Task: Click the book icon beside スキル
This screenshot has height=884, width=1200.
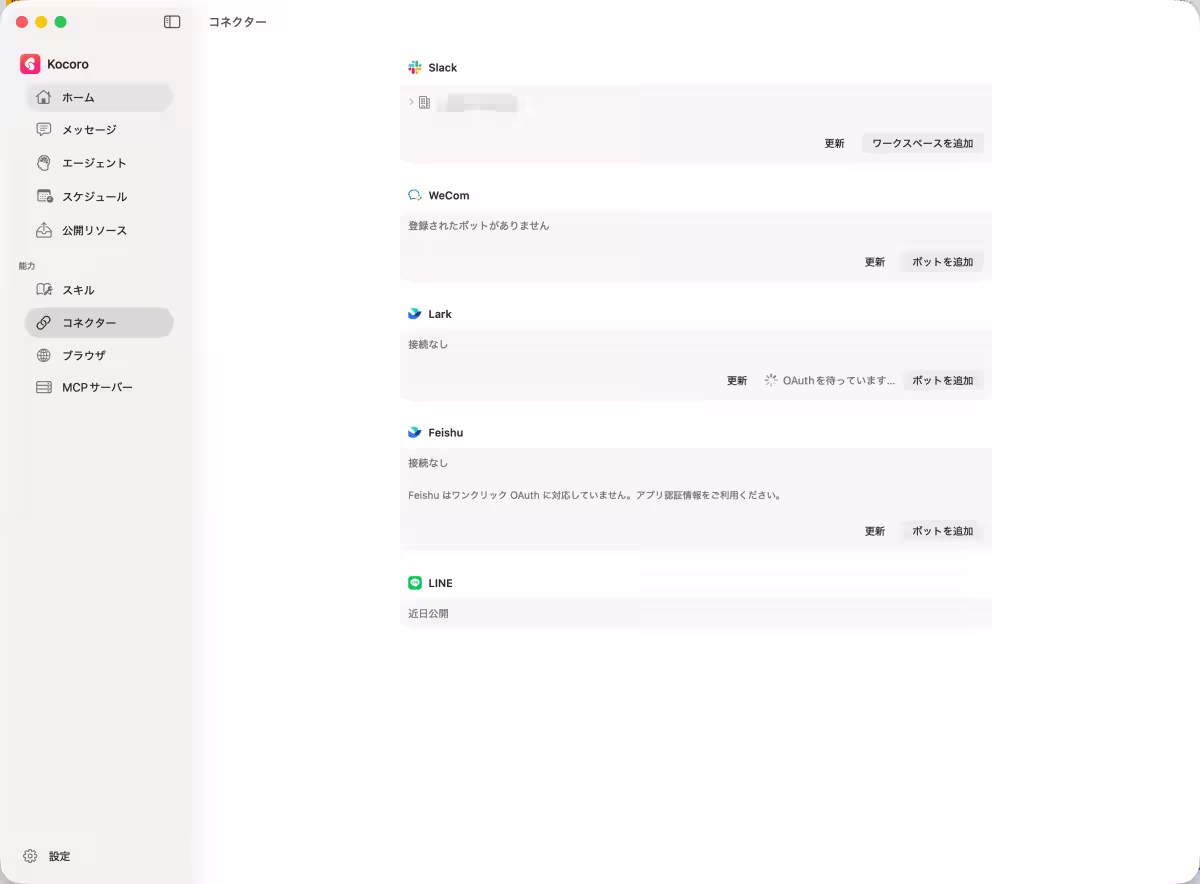Action: coord(44,290)
